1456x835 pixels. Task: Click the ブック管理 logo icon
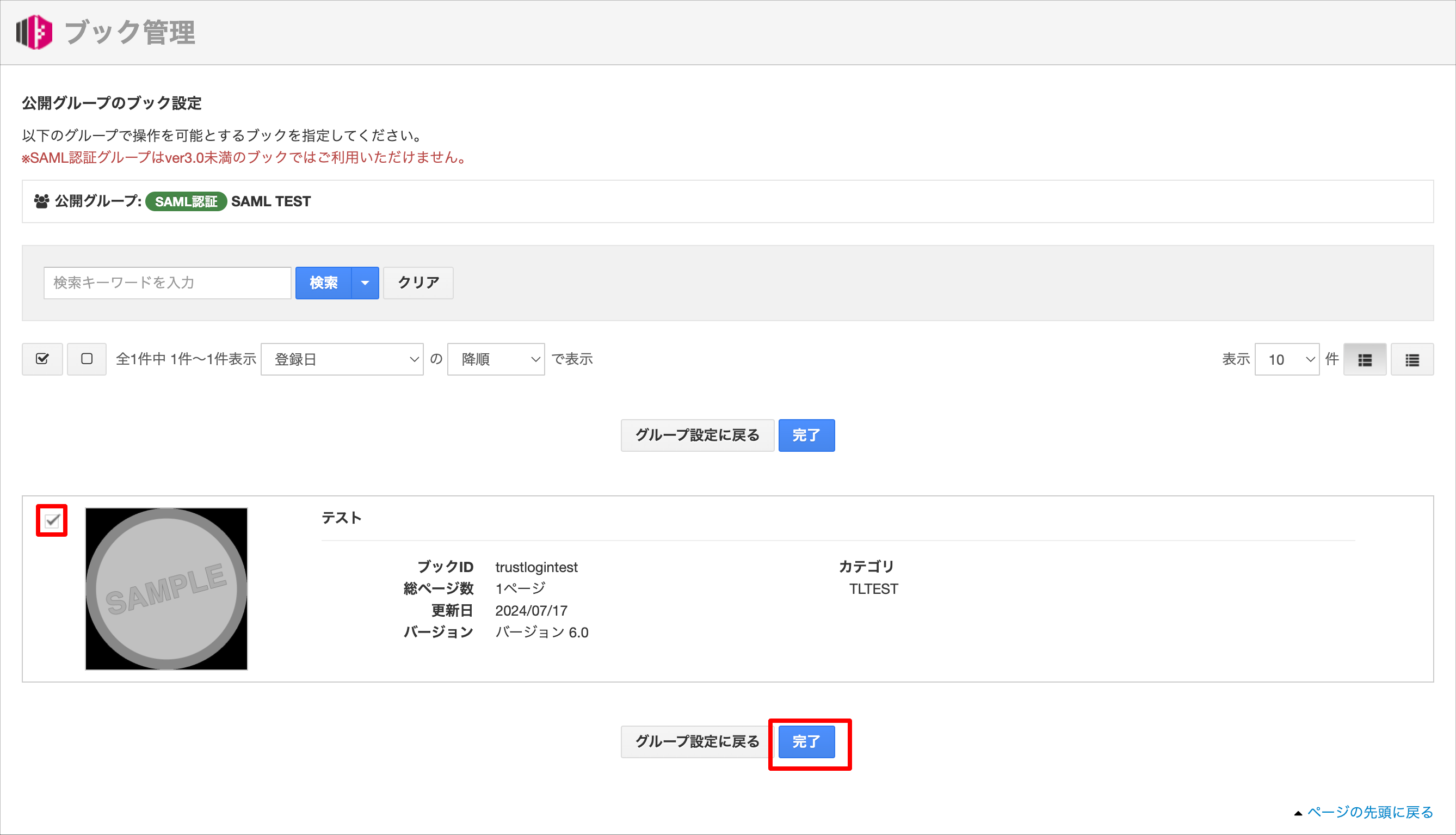[x=34, y=32]
